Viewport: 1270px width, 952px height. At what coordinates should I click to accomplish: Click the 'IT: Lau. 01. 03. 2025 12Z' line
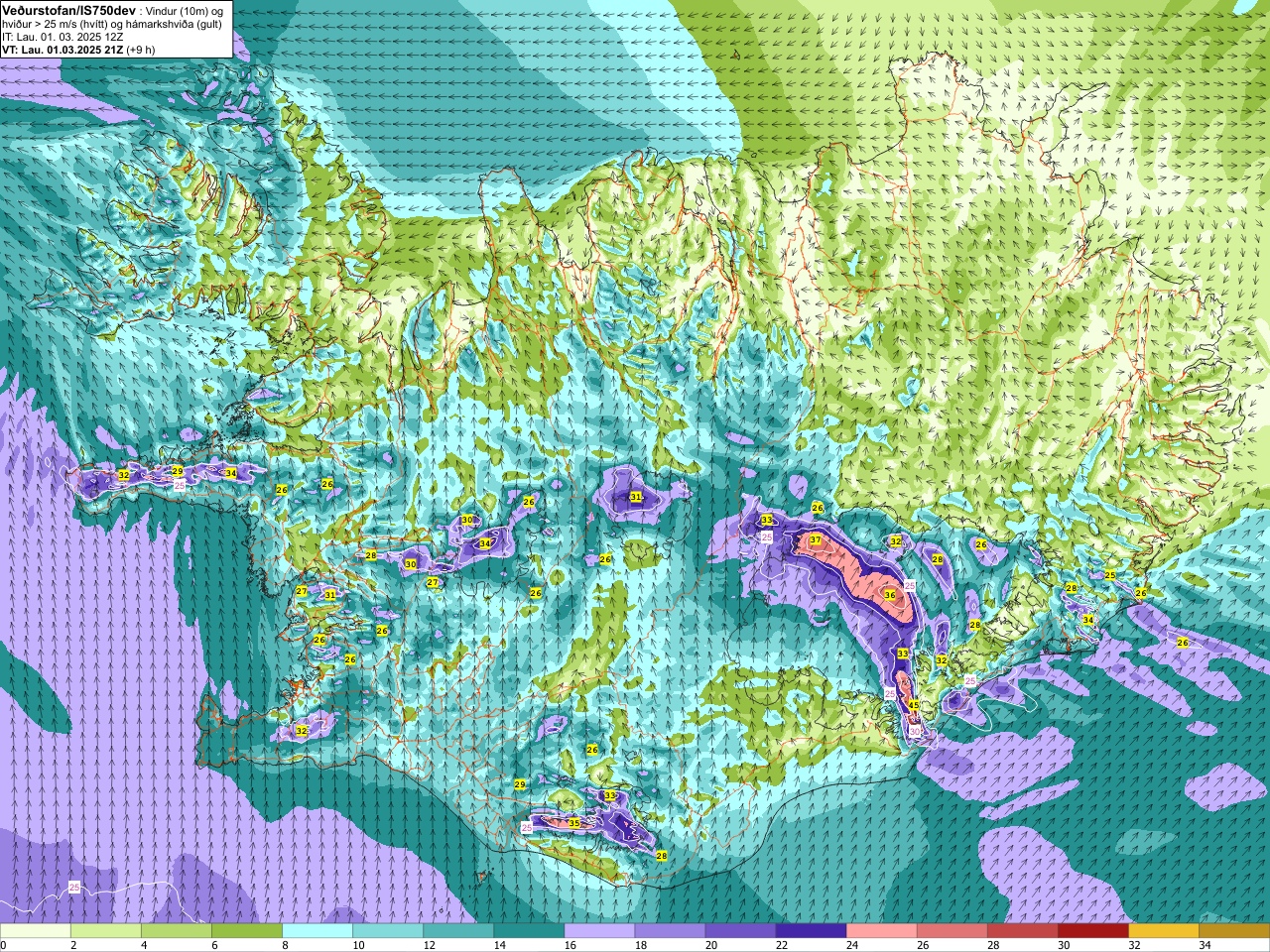click(63, 37)
